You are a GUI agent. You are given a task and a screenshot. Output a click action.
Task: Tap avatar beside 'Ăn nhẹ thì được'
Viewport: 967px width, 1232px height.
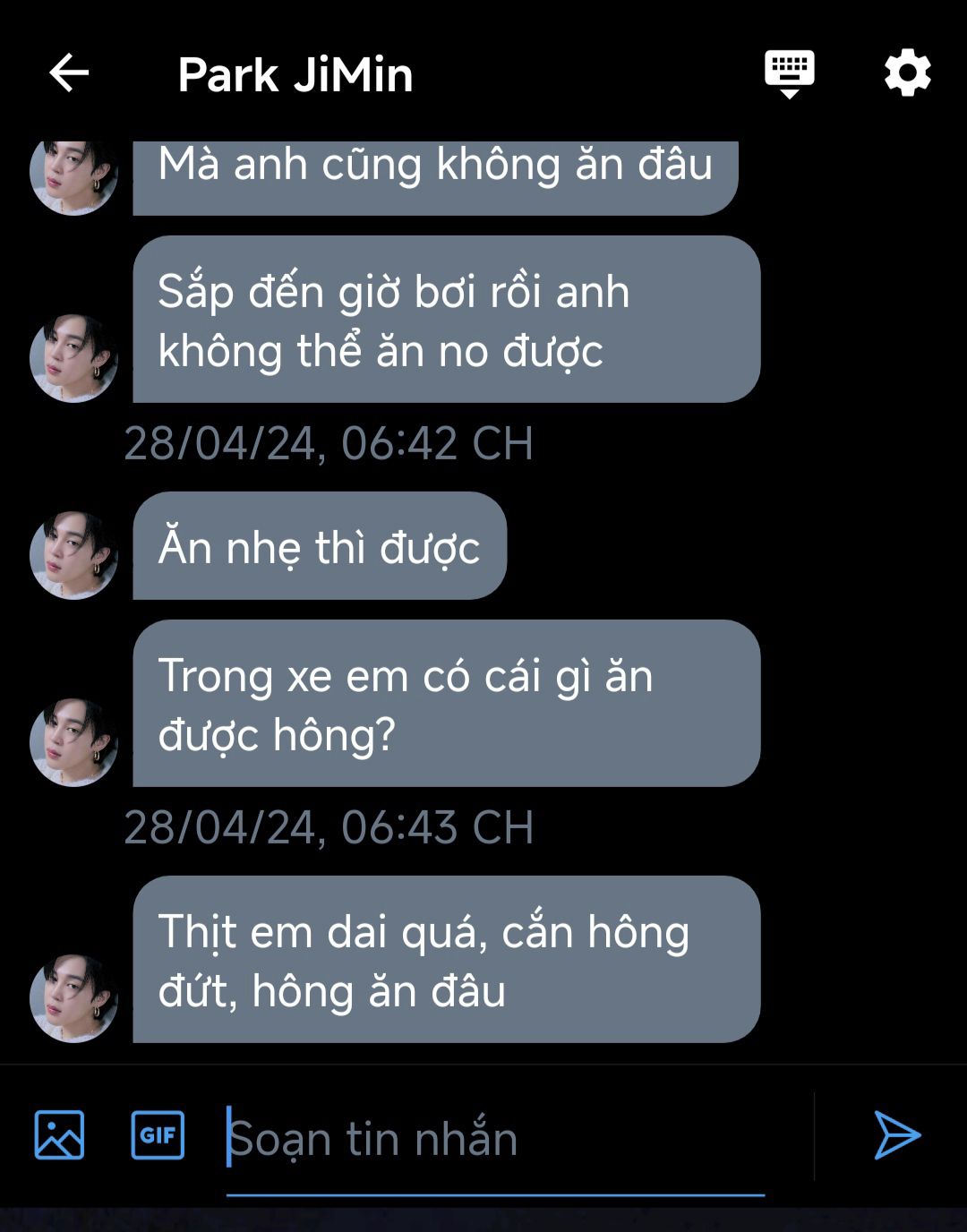73,555
